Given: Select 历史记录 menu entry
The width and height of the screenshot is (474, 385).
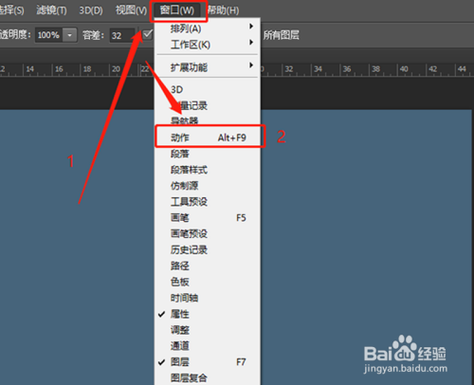Looking at the screenshot, I should [x=207, y=250].
